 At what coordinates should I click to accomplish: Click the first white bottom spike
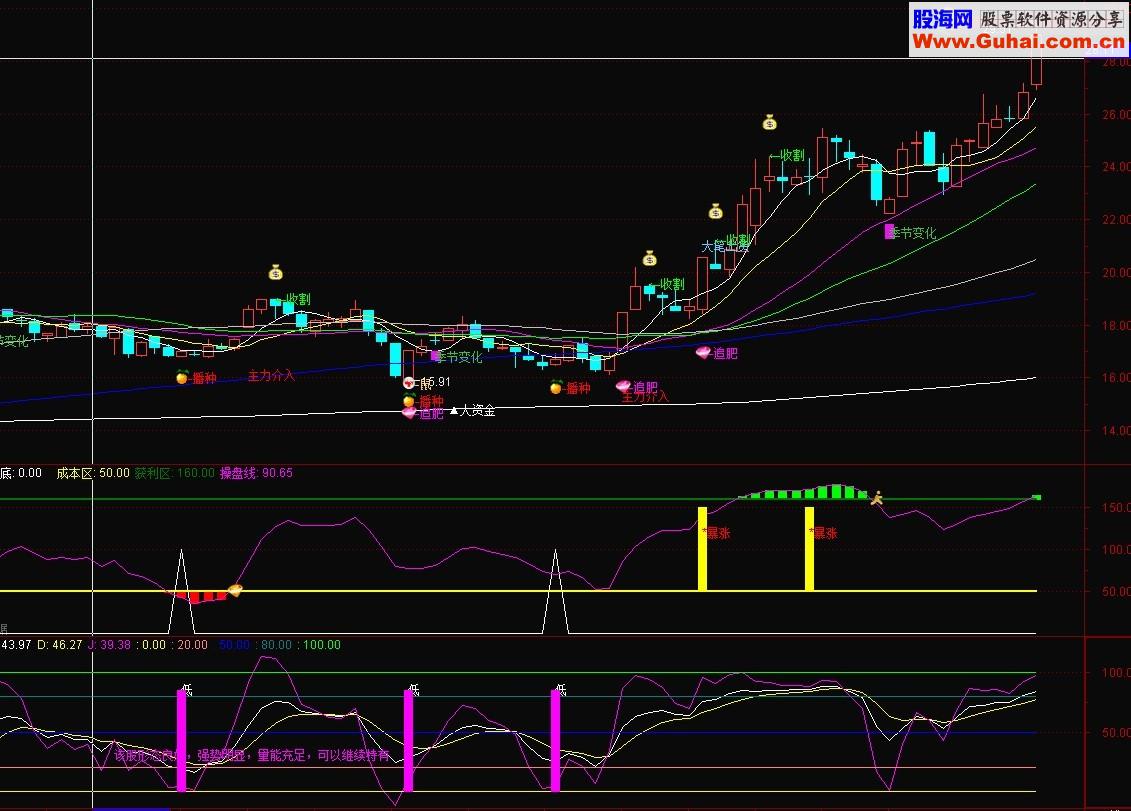coord(181,592)
